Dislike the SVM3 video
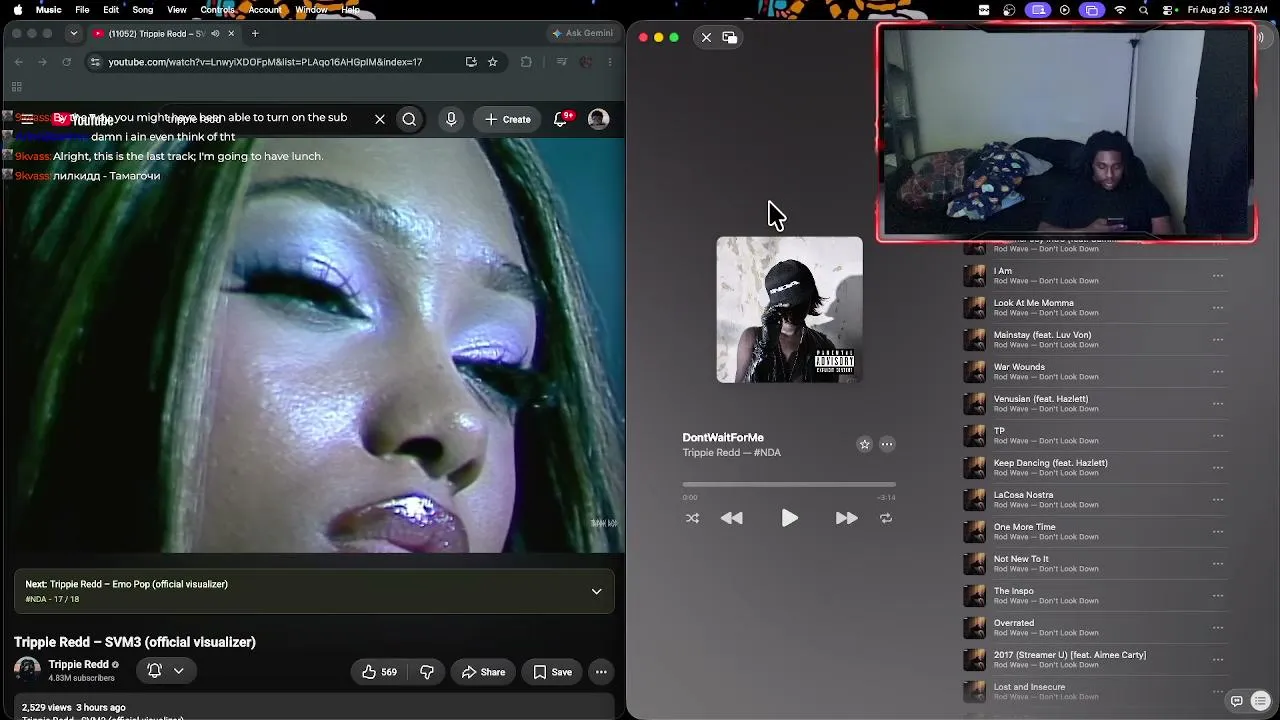1280x720 pixels. click(x=427, y=672)
